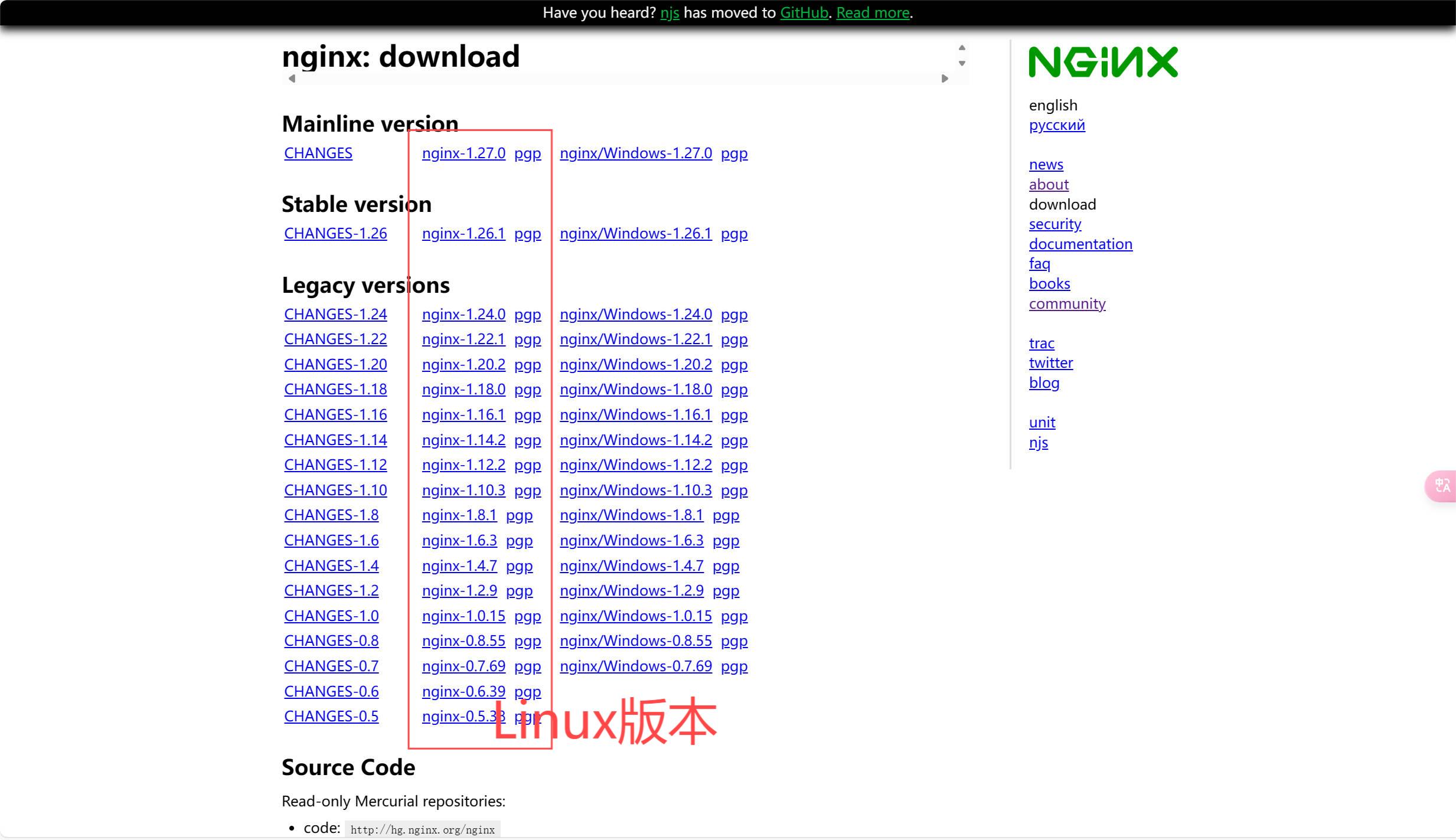Download nginx-0.7.69
The image size is (1456, 840).
pyautogui.click(x=463, y=666)
